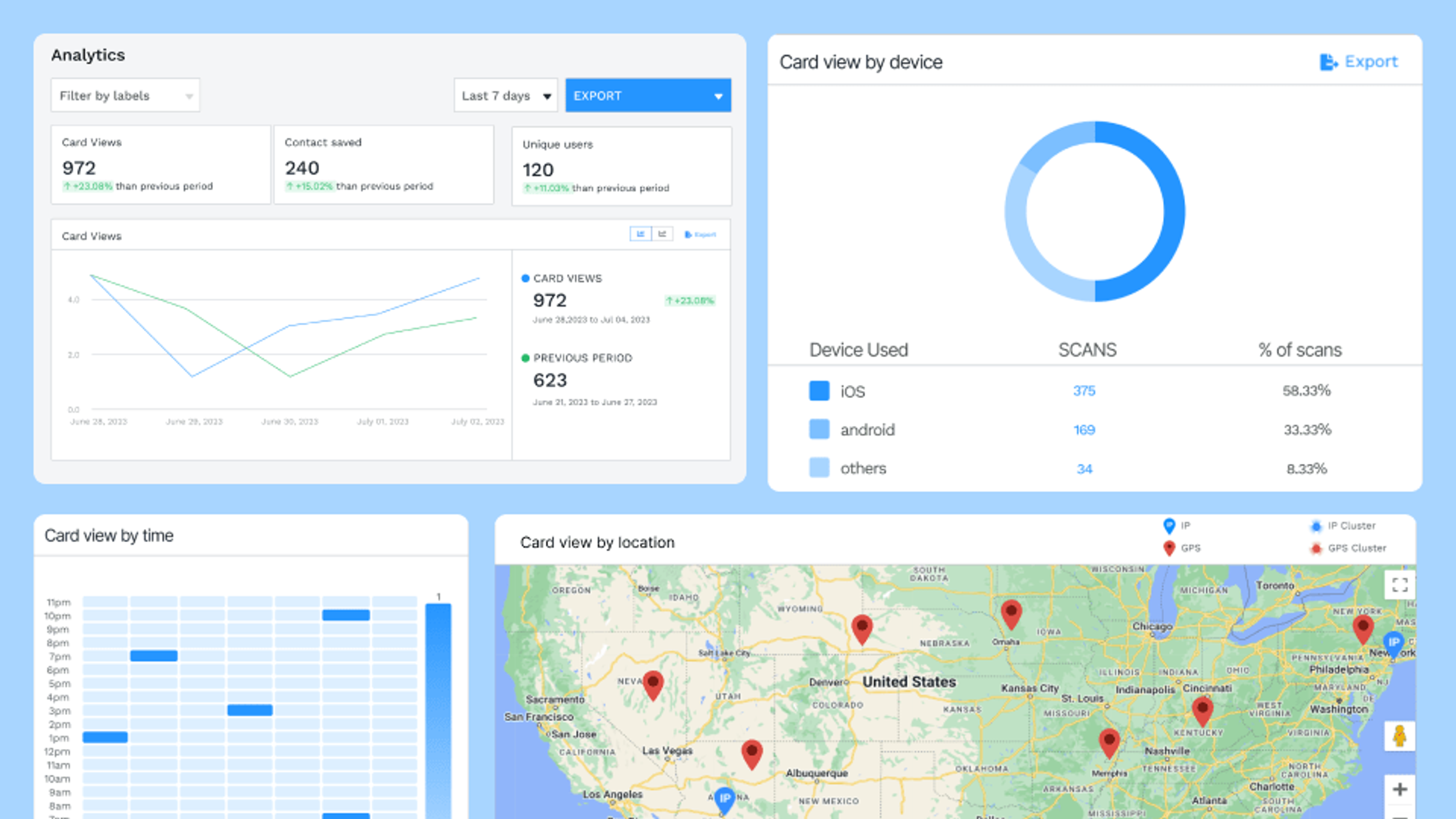Viewport: 1456px width, 819px height.
Task: Click the Street View pegman icon
Action: pyautogui.click(x=1400, y=736)
